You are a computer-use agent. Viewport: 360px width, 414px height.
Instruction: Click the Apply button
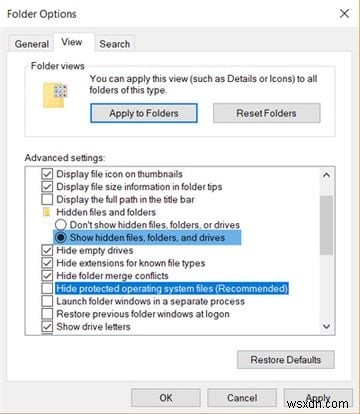[x=318, y=398]
